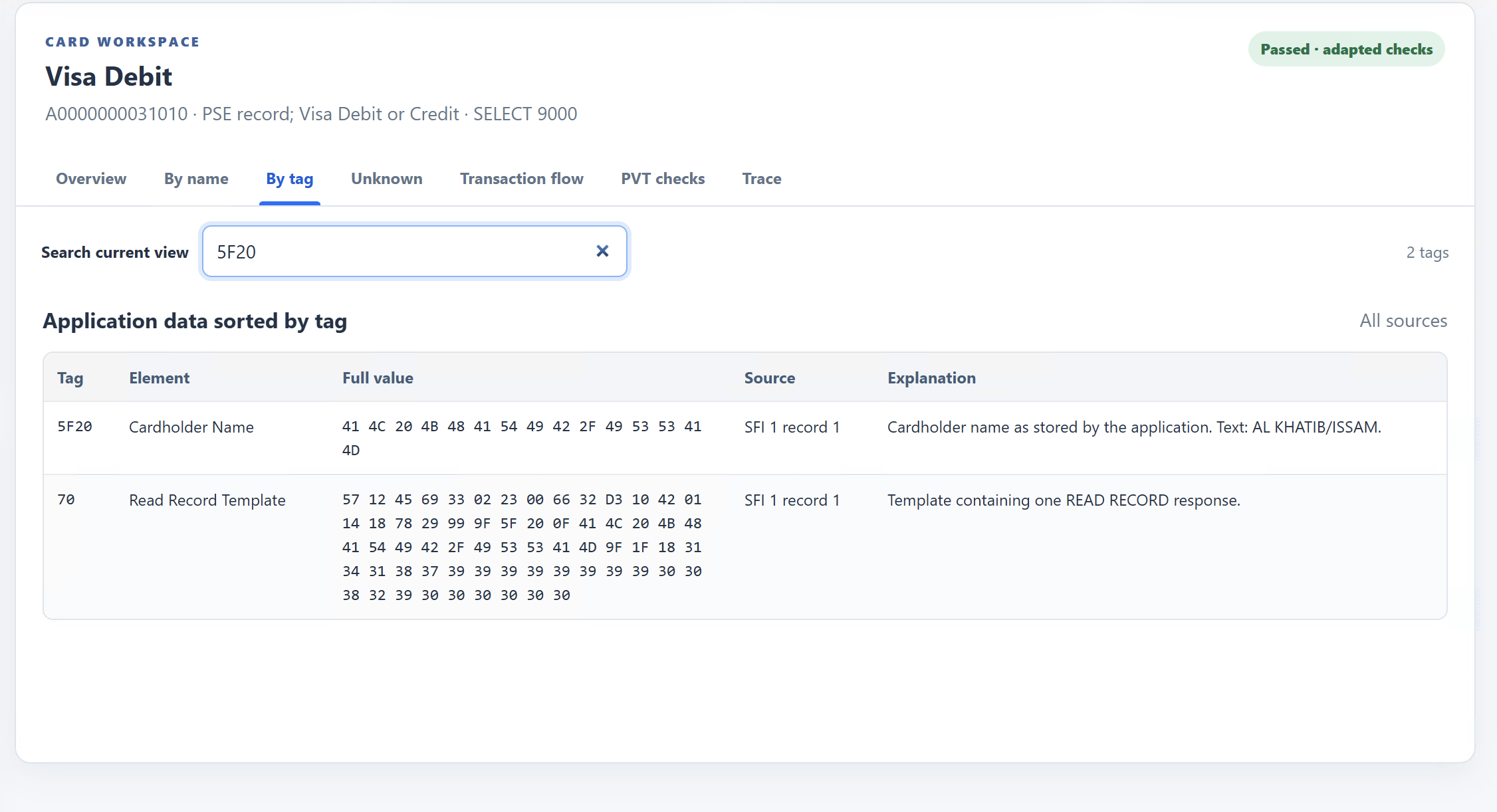Open the Overview tab
Screen dimensions: 1497x812
point(91,179)
